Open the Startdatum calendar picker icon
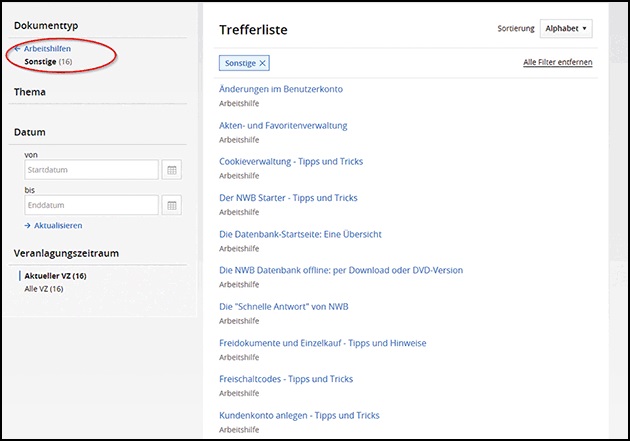Viewport: 630px width, 441px height. [x=172, y=170]
